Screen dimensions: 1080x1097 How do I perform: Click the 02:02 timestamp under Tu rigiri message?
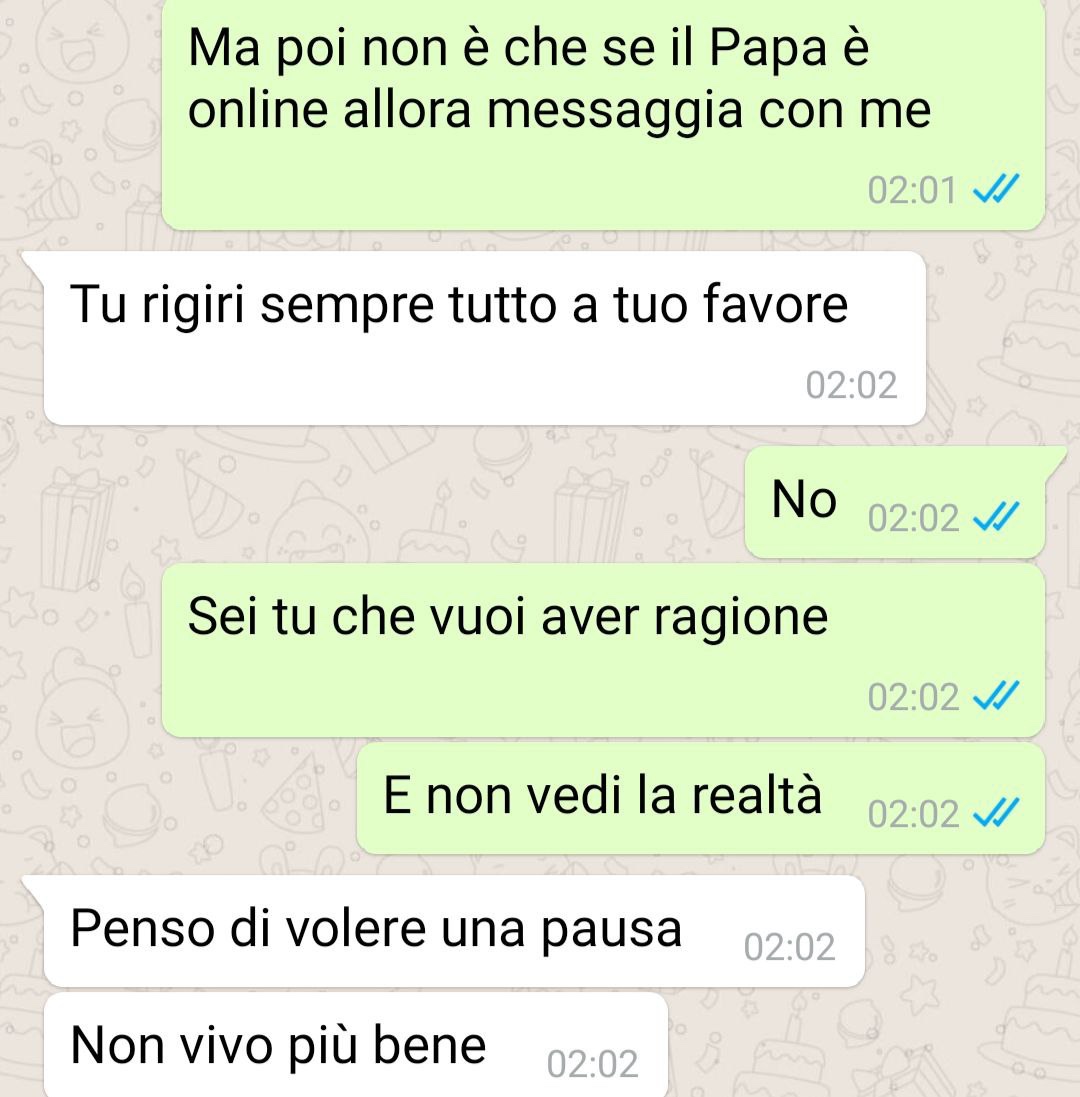point(851,385)
